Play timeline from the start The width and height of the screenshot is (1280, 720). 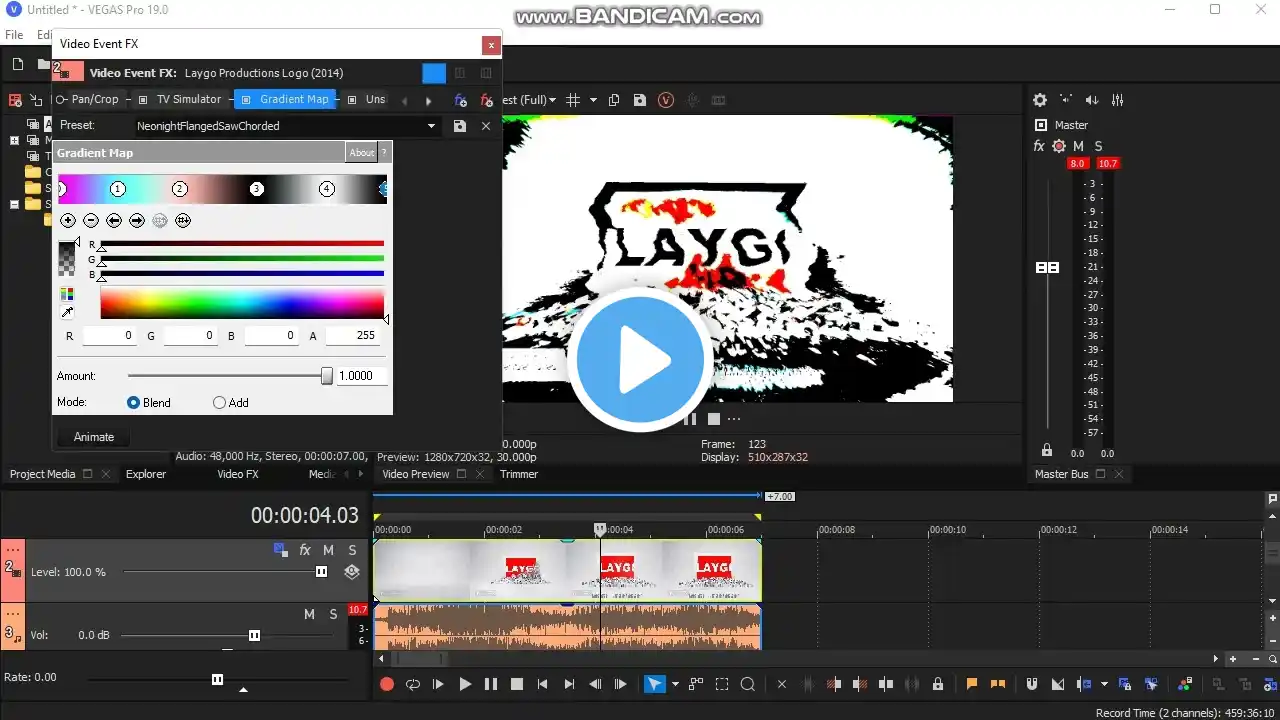pyautogui.click(x=438, y=684)
